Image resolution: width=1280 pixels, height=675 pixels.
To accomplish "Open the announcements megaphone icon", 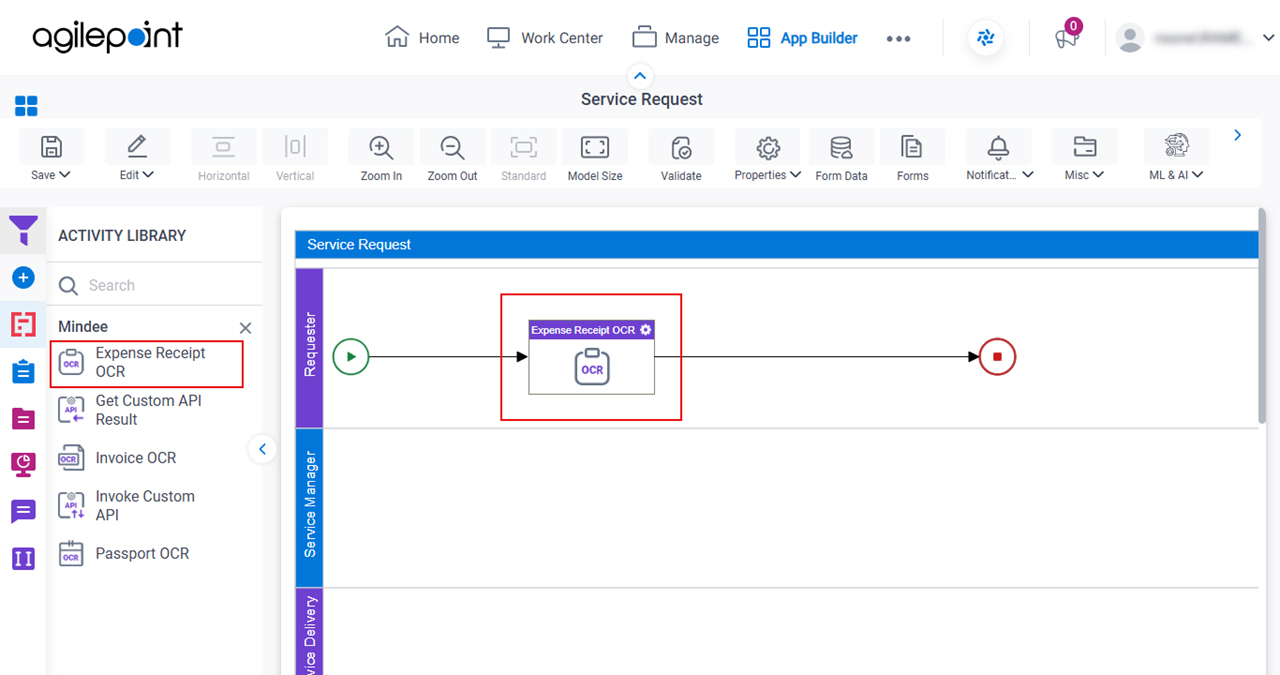I will tap(1066, 38).
